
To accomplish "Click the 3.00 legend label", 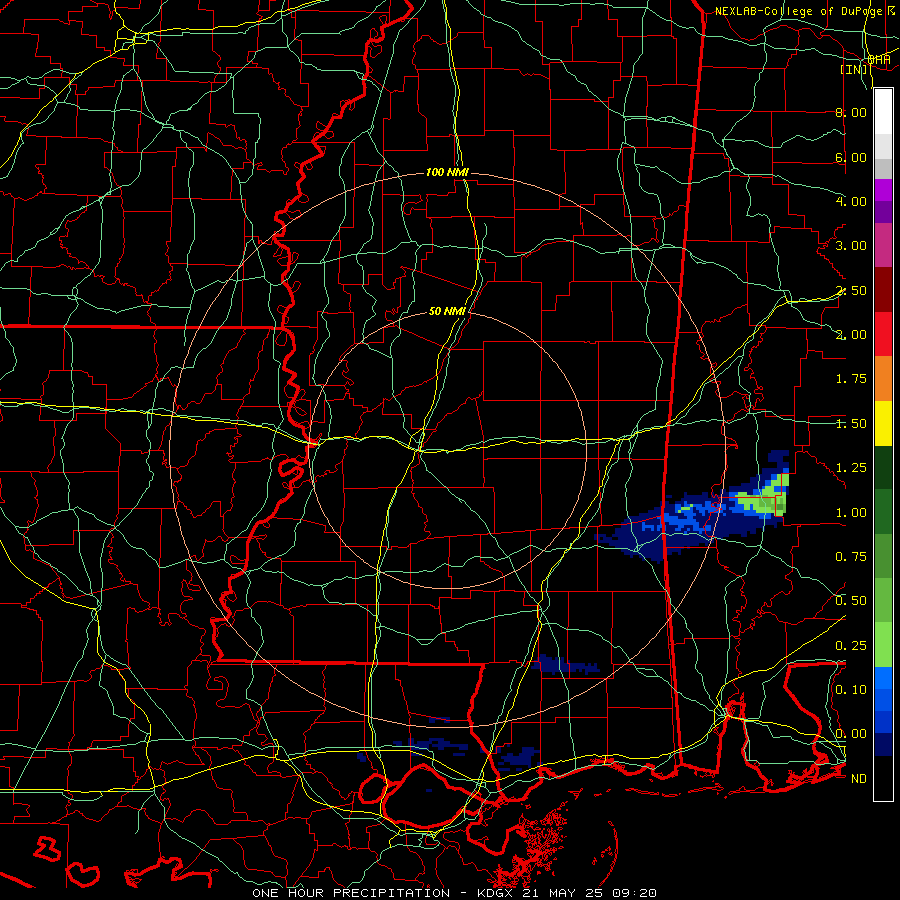I will (x=851, y=246).
